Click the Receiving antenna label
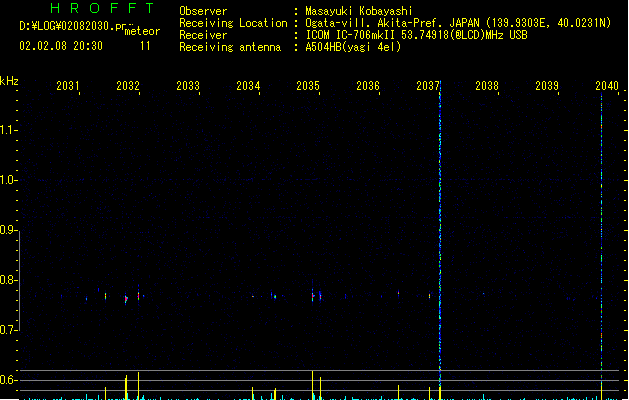 click(230, 47)
